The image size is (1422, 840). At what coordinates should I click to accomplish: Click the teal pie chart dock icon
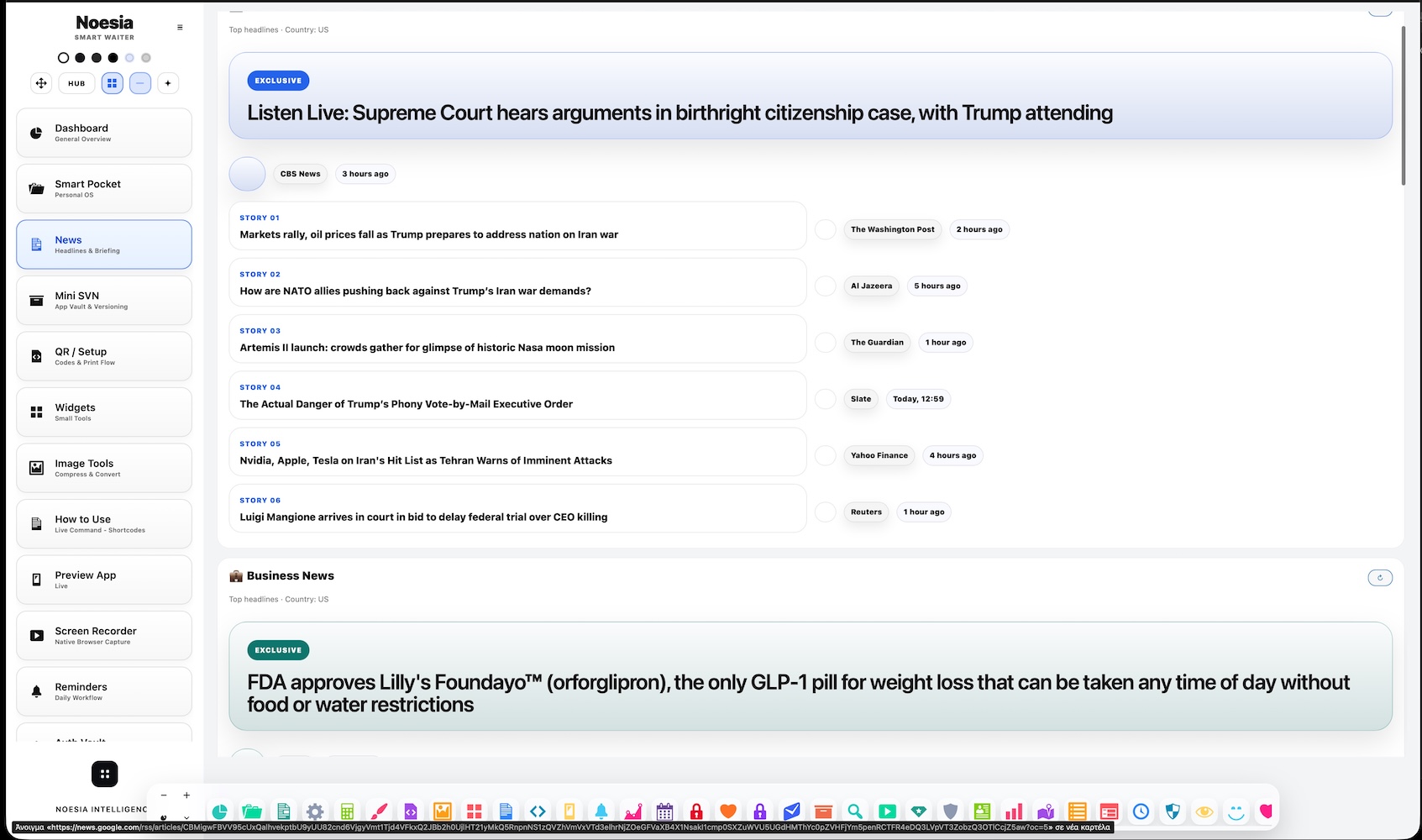219,811
